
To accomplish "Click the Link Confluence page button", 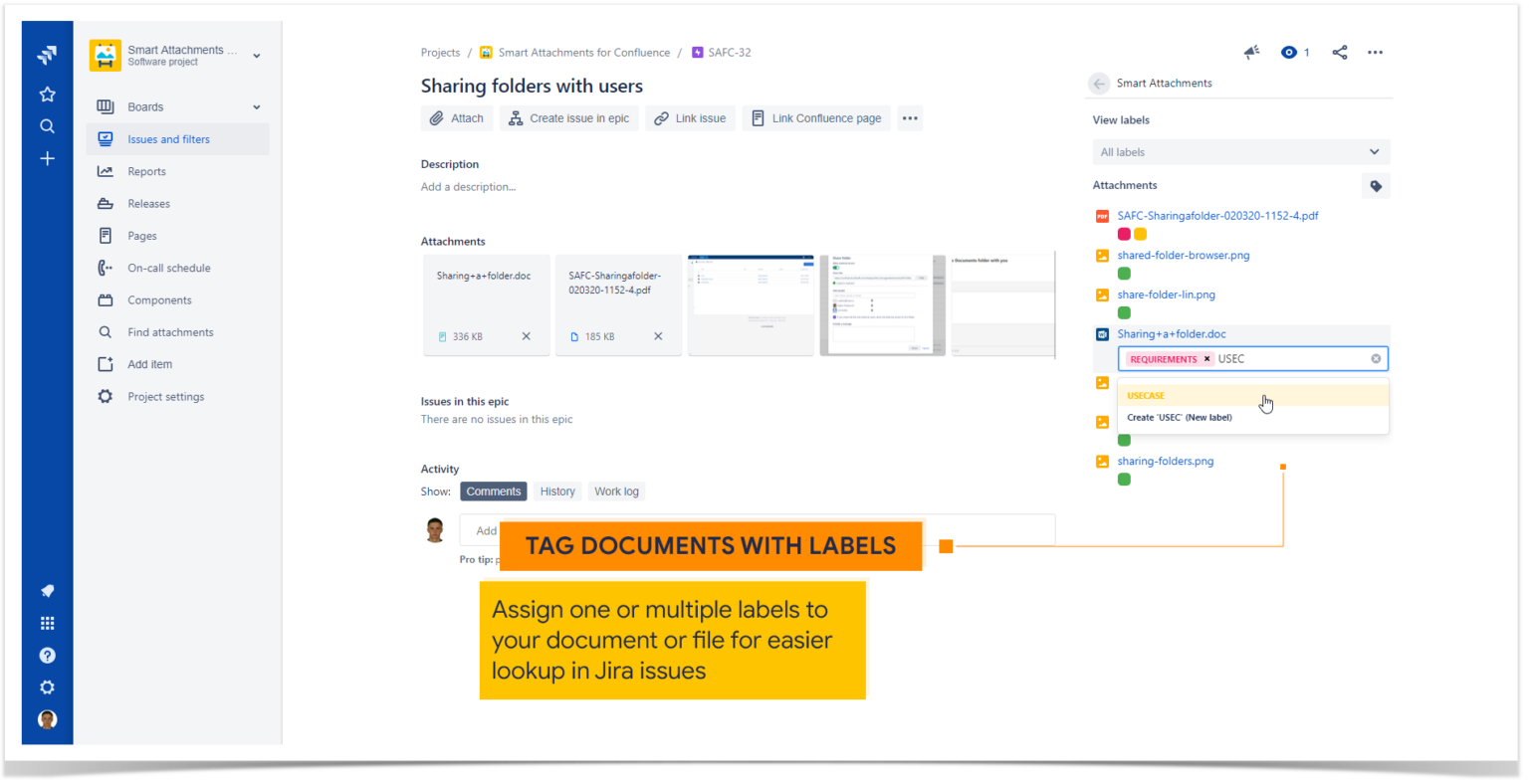I will click(816, 117).
